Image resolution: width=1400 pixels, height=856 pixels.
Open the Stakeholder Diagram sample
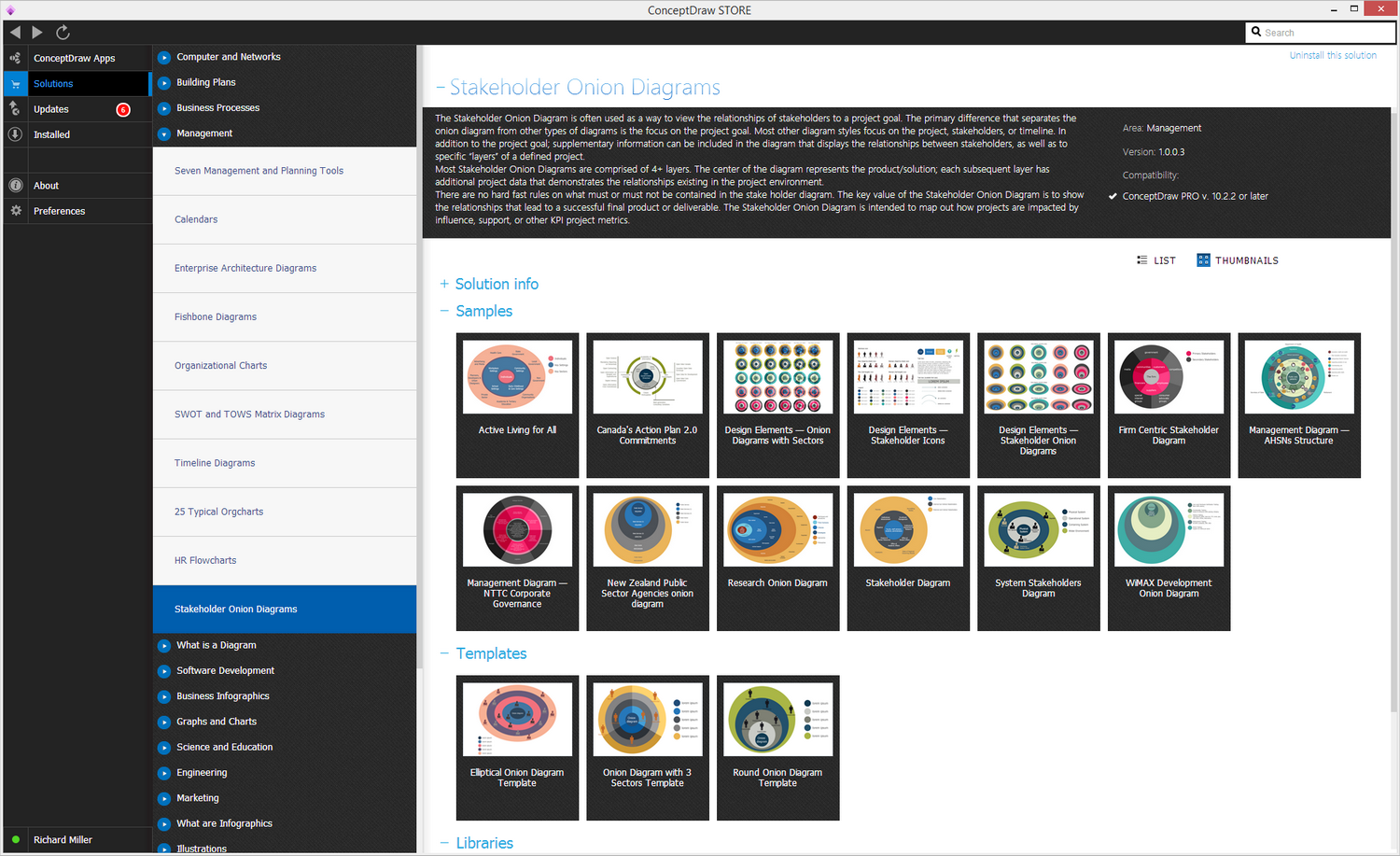[x=908, y=558]
